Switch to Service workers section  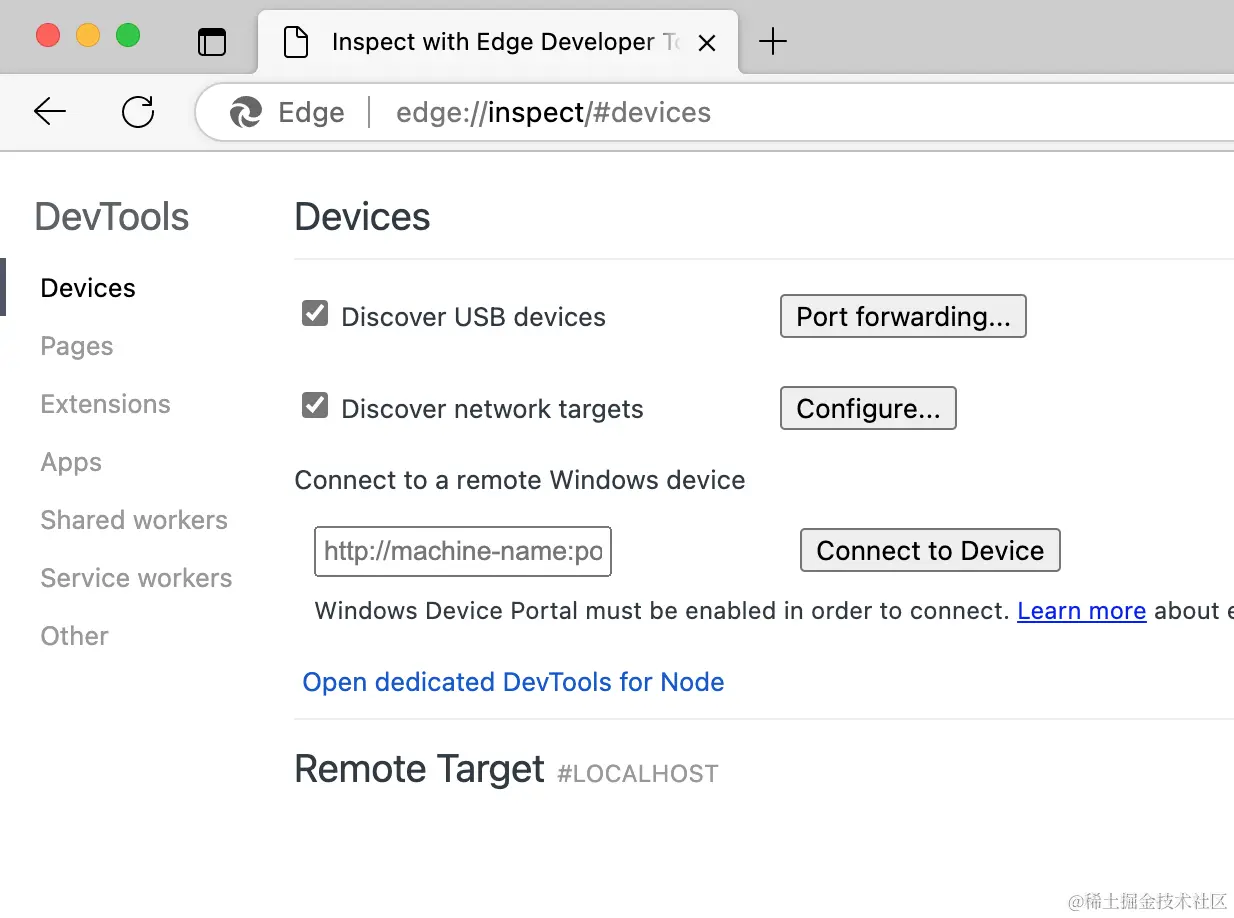[136, 578]
